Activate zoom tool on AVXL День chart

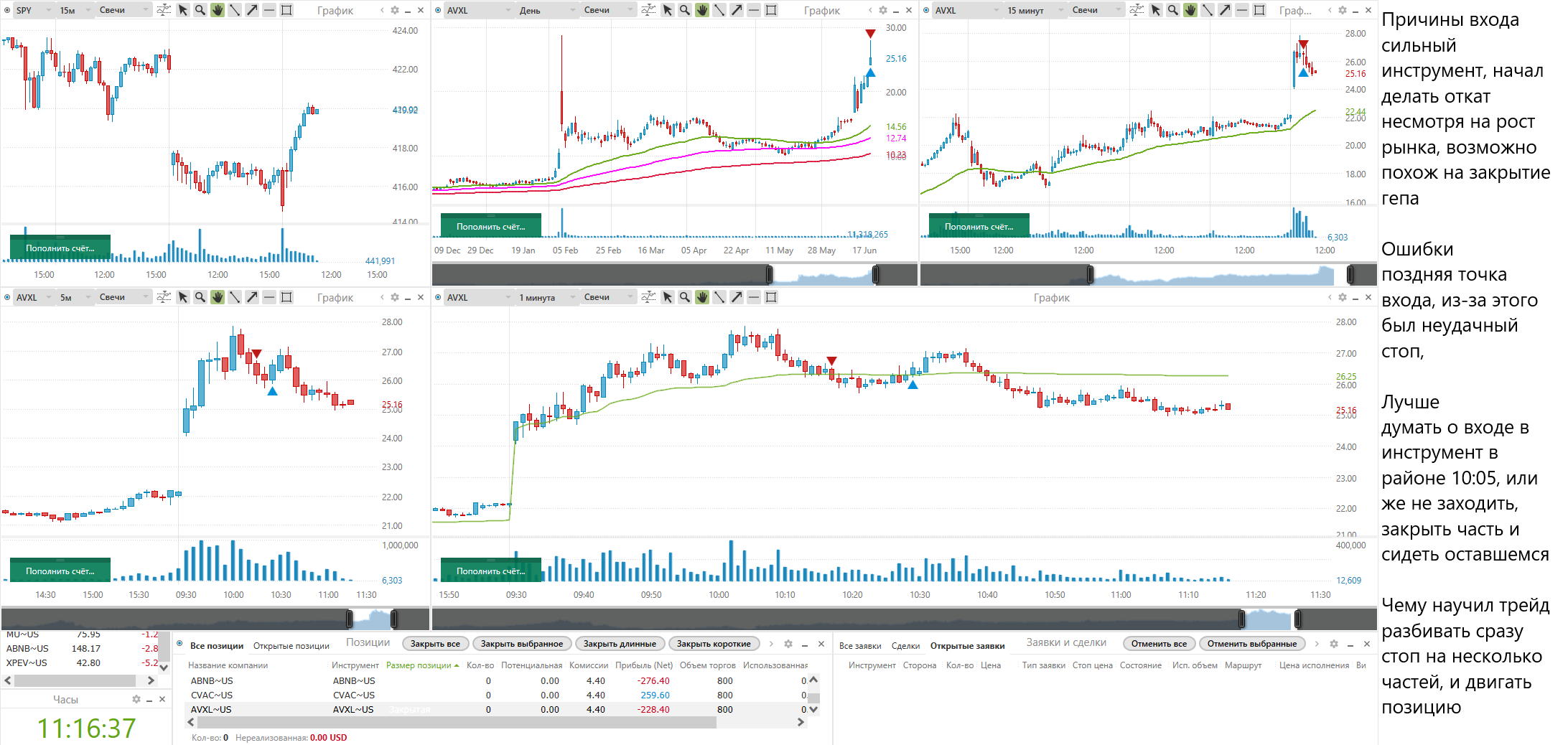point(685,10)
